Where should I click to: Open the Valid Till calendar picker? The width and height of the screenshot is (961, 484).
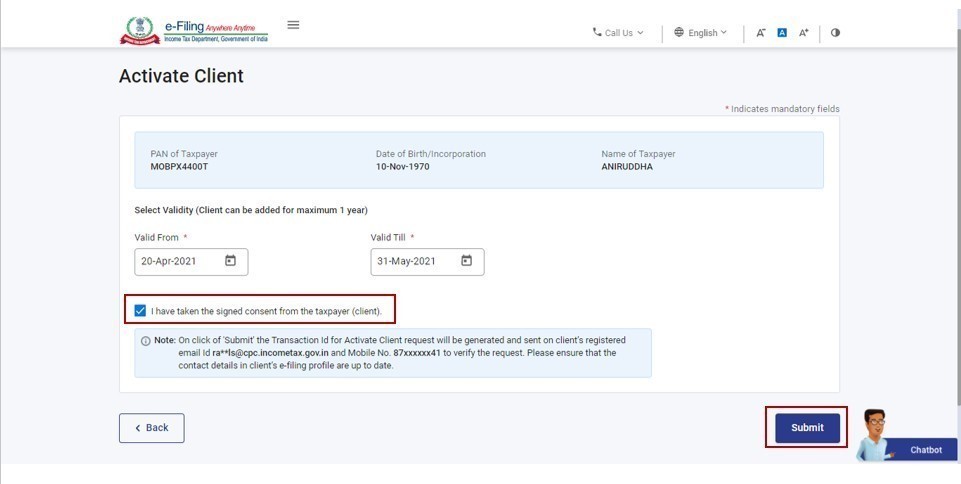pos(466,261)
